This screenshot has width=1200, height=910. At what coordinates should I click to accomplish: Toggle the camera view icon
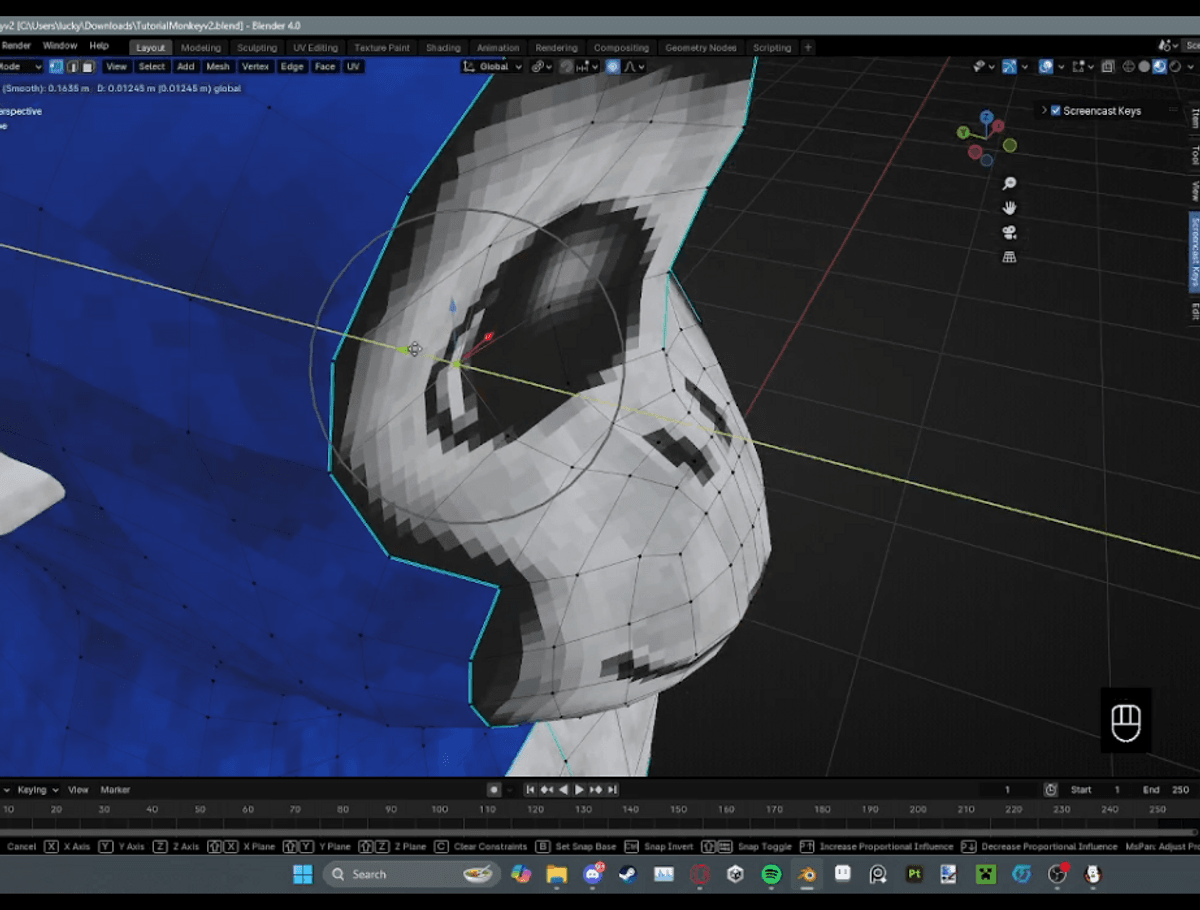[x=1009, y=233]
